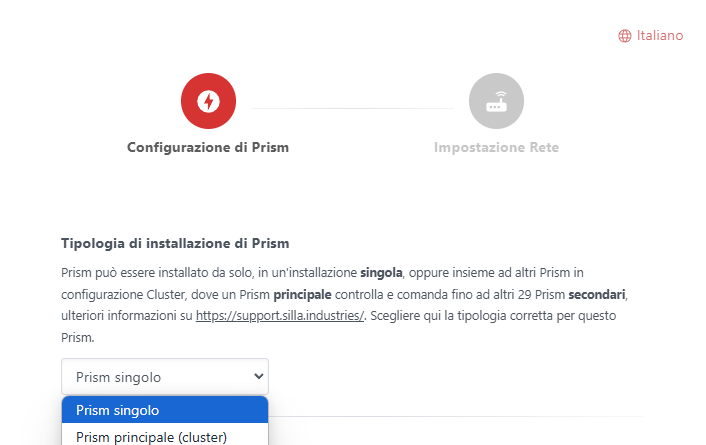Open the support.silla.industries link
Viewport: 706px width, 445px height.
[280, 316]
